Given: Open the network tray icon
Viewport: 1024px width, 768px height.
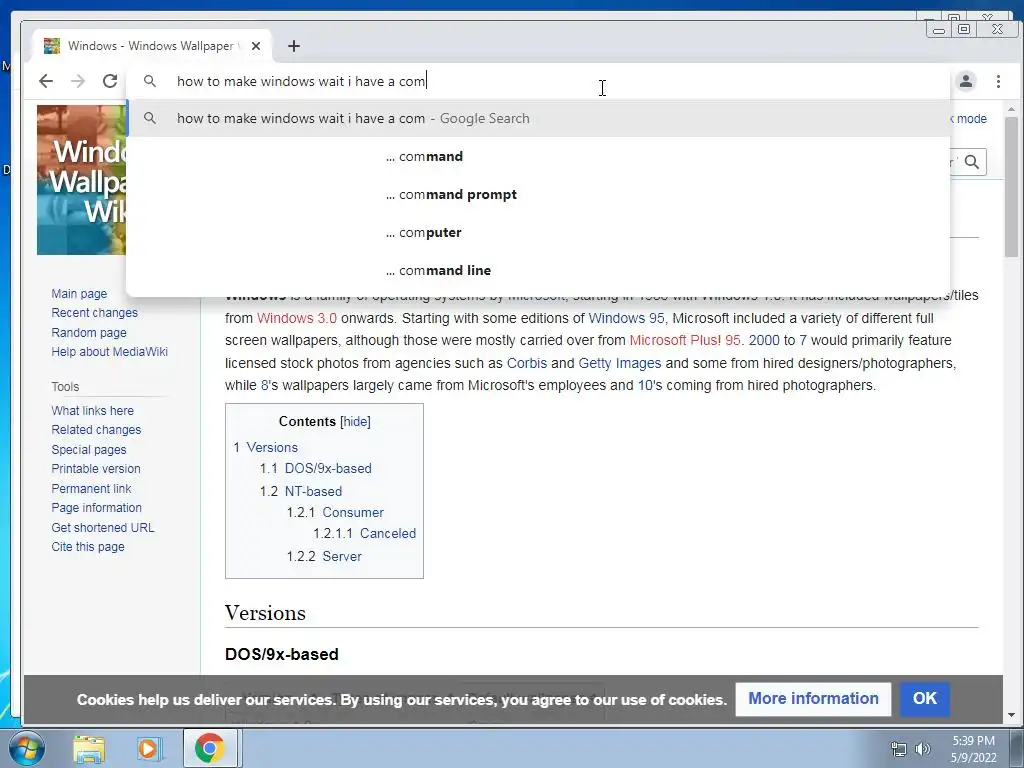Looking at the screenshot, I should (x=899, y=749).
